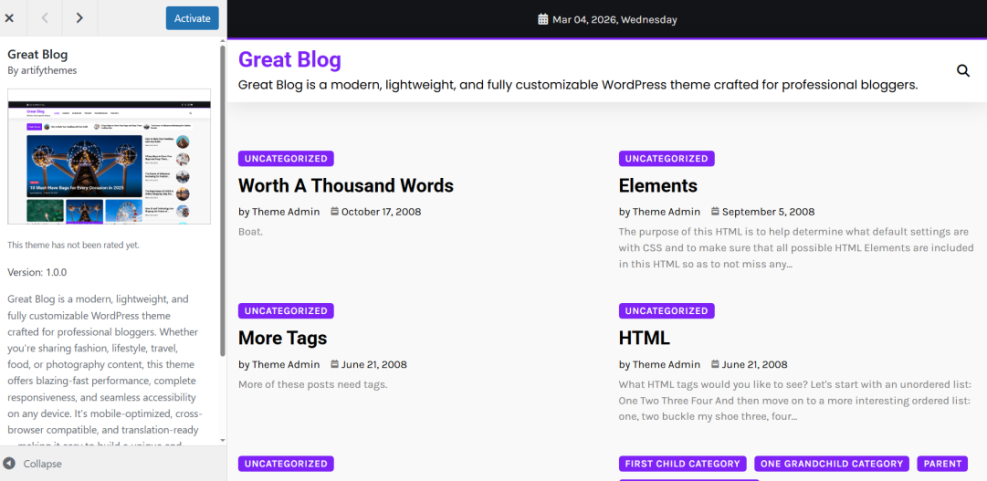Click the calendar icon beside the top date
The image size is (987, 481).
click(543, 20)
